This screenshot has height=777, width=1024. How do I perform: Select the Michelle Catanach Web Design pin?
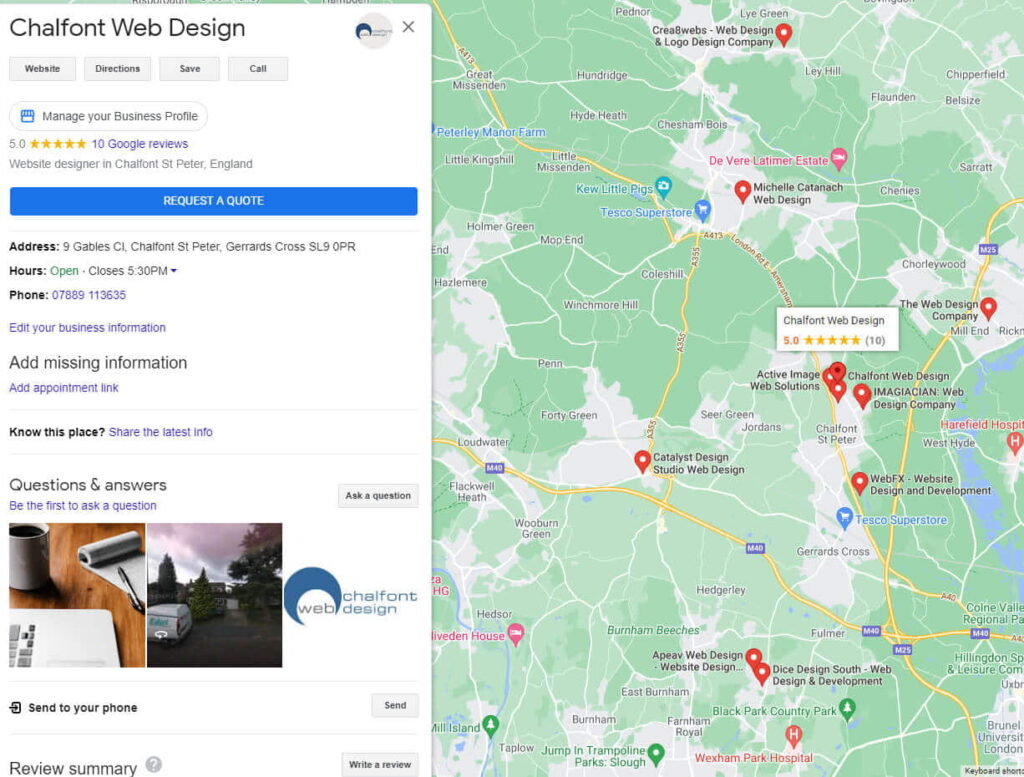[743, 191]
